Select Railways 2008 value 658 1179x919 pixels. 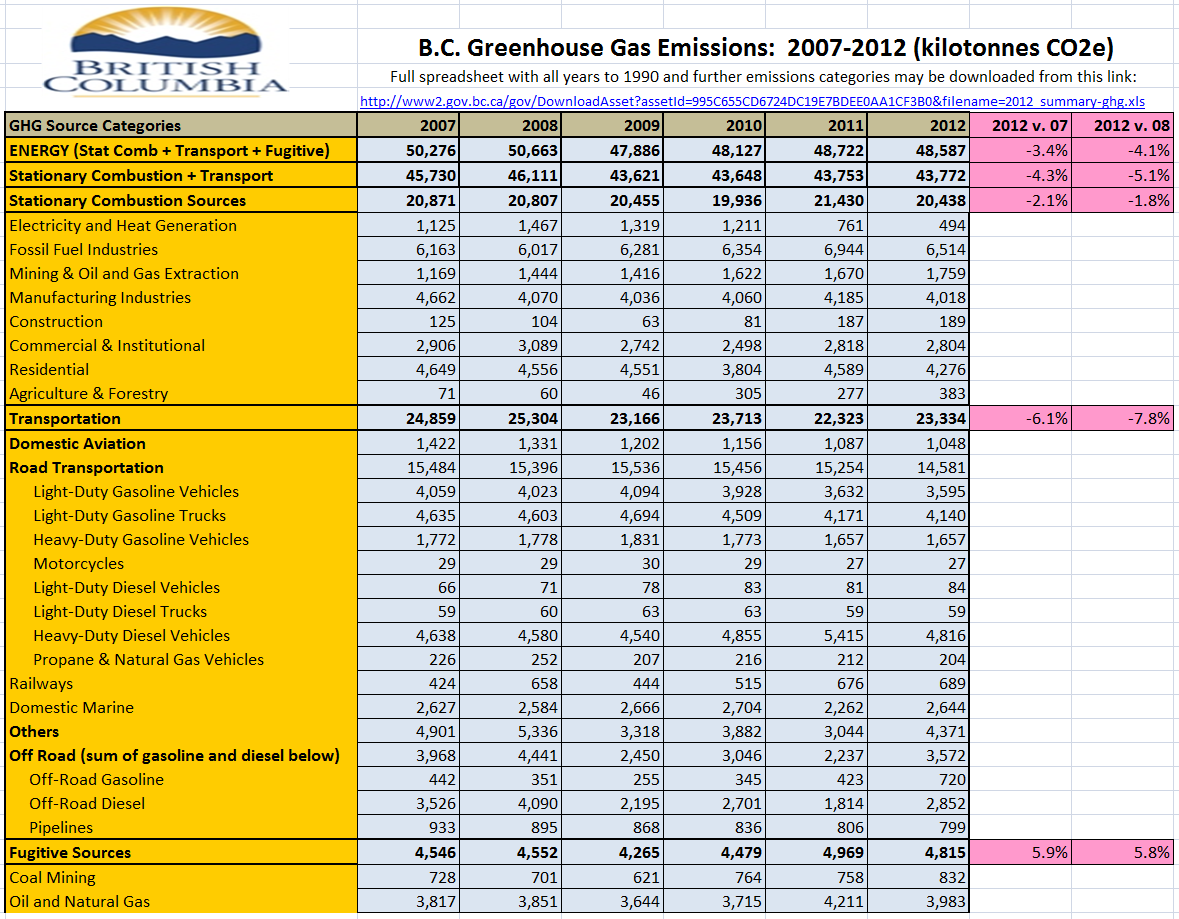coord(511,684)
